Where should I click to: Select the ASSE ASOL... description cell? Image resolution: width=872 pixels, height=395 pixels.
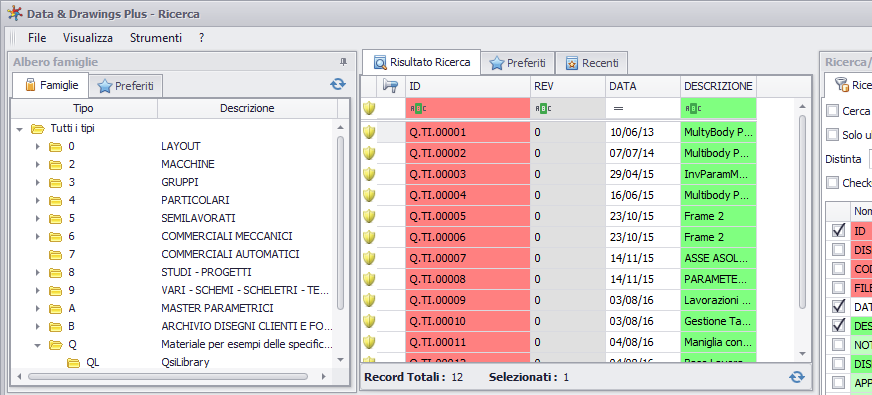click(x=719, y=258)
